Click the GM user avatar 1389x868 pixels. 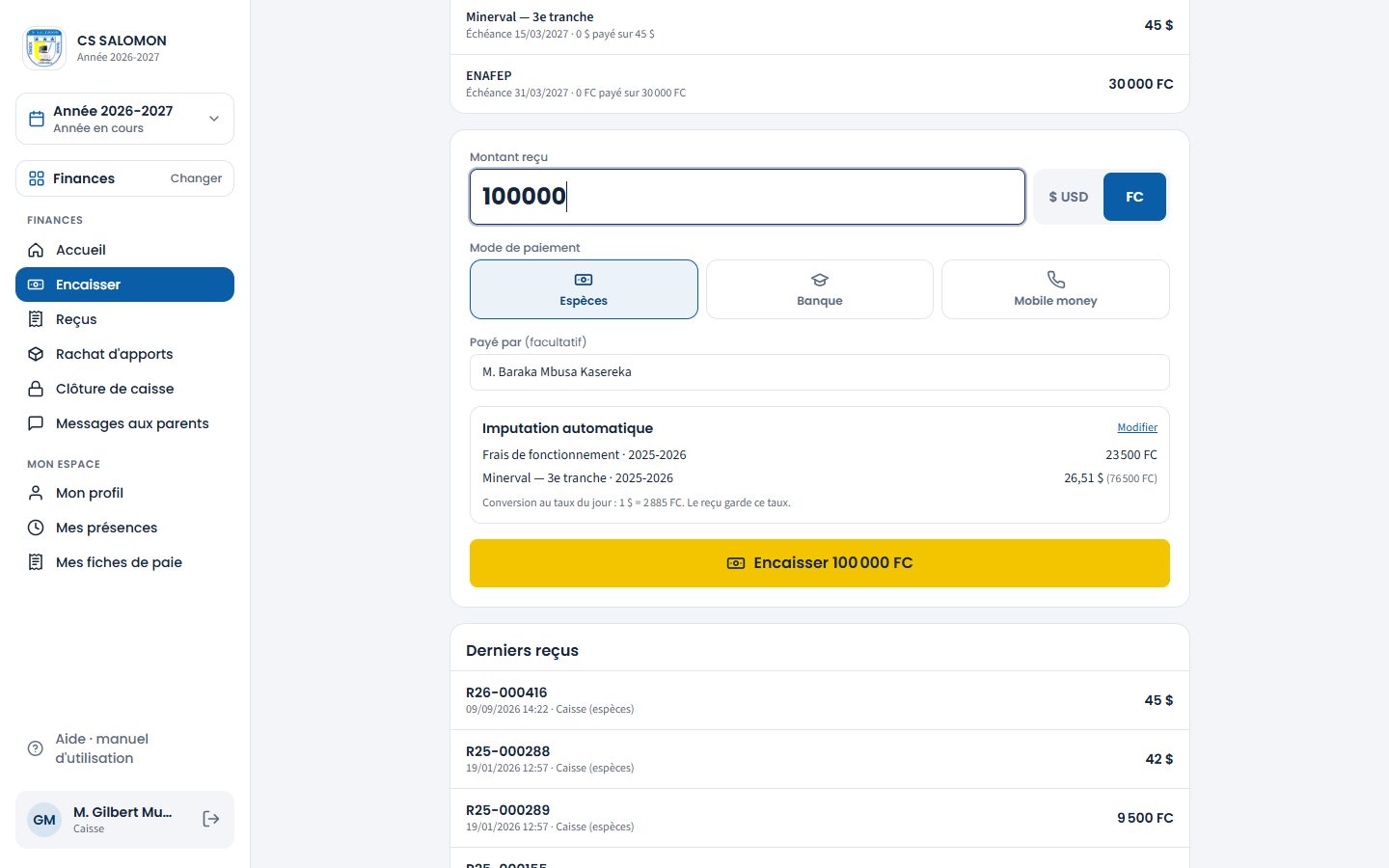pos(44,820)
